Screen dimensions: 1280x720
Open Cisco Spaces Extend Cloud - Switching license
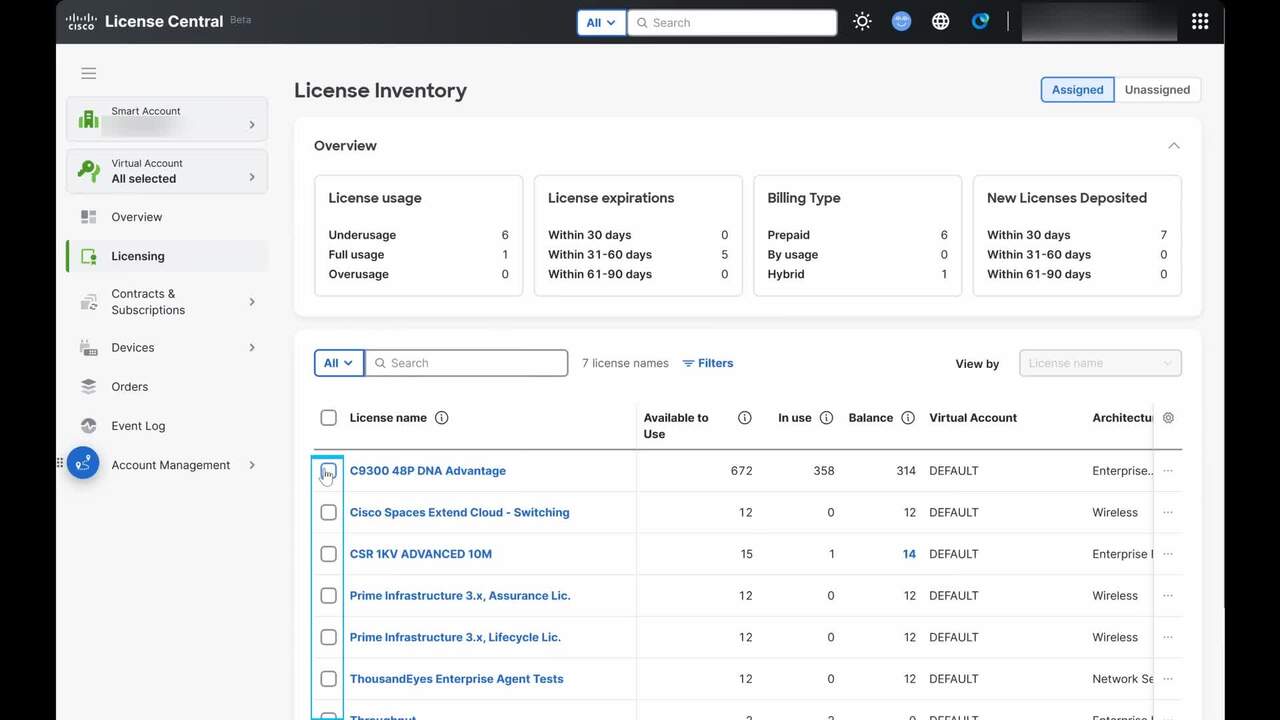(x=460, y=512)
